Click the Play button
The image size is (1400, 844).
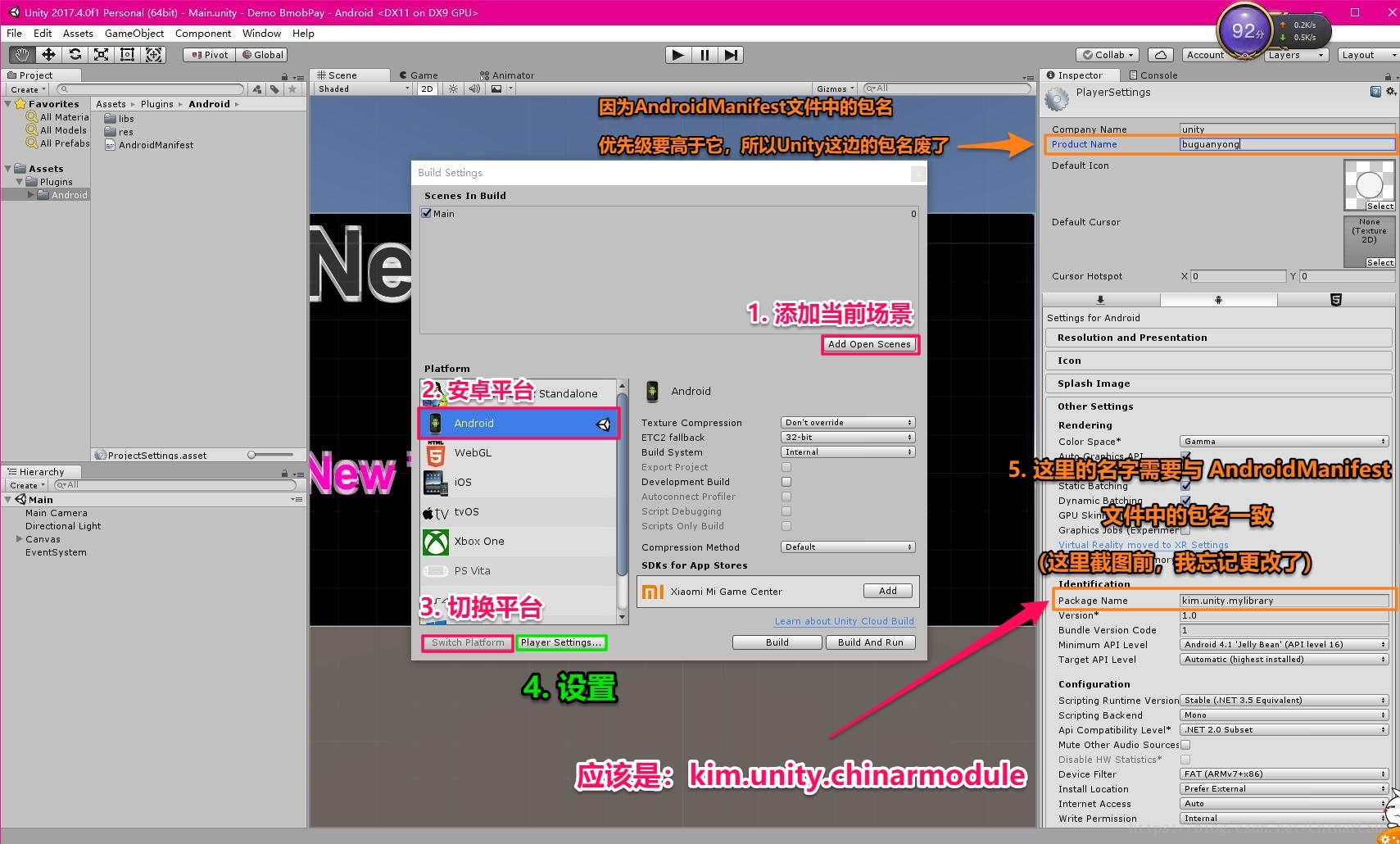point(677,55)
